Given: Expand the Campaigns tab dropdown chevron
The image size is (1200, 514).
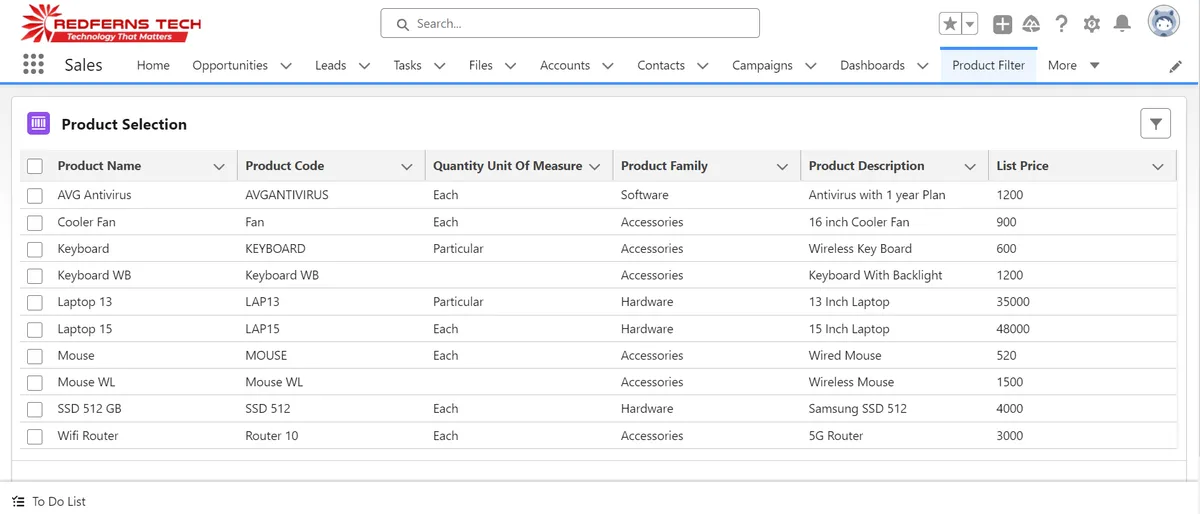Looking at the screenshot, I should tap(810, 66).
